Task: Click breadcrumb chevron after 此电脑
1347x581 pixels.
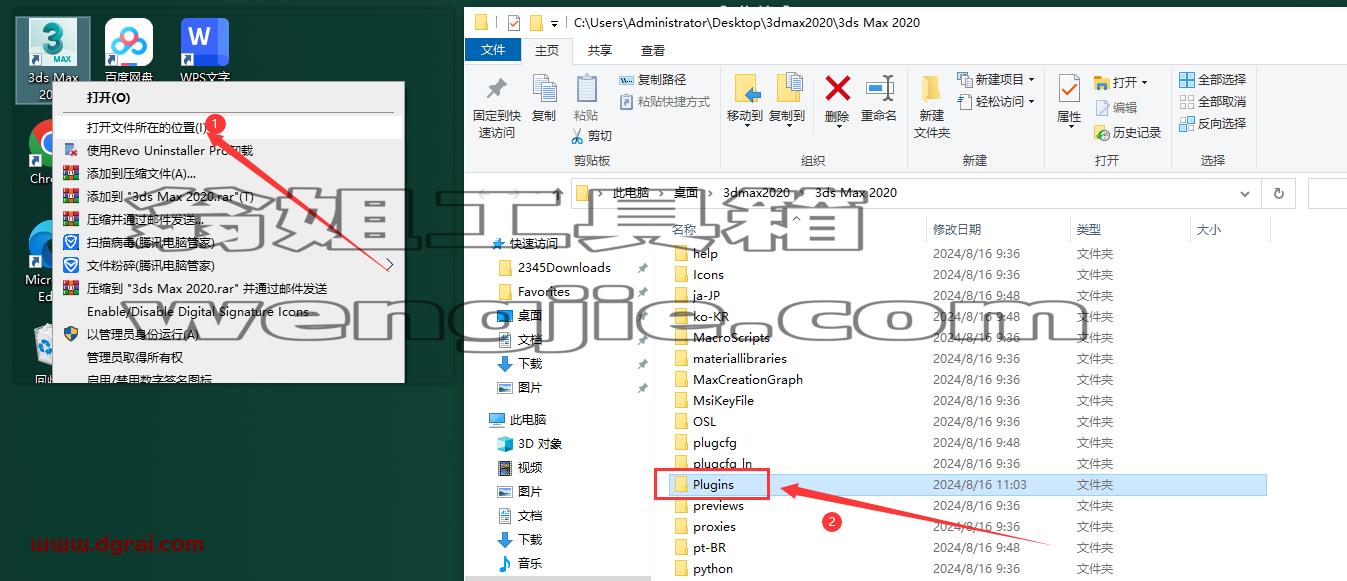Action: (x=659, y=193)
